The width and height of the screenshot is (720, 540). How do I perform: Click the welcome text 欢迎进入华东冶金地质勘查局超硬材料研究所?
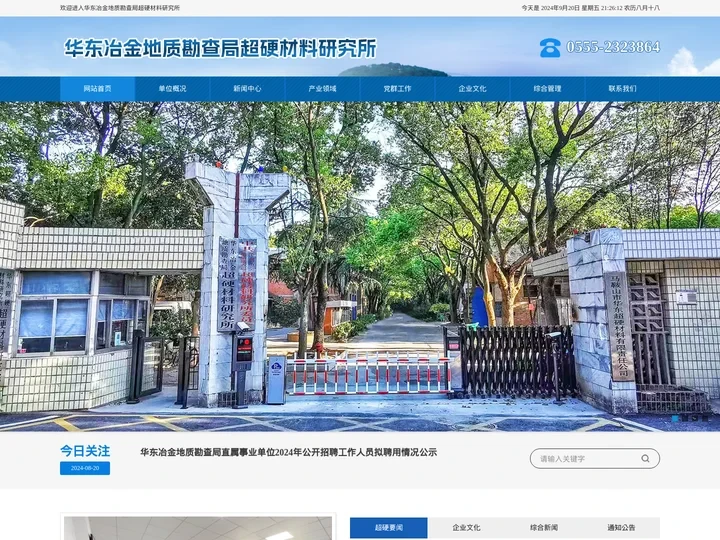click(120, 8)
